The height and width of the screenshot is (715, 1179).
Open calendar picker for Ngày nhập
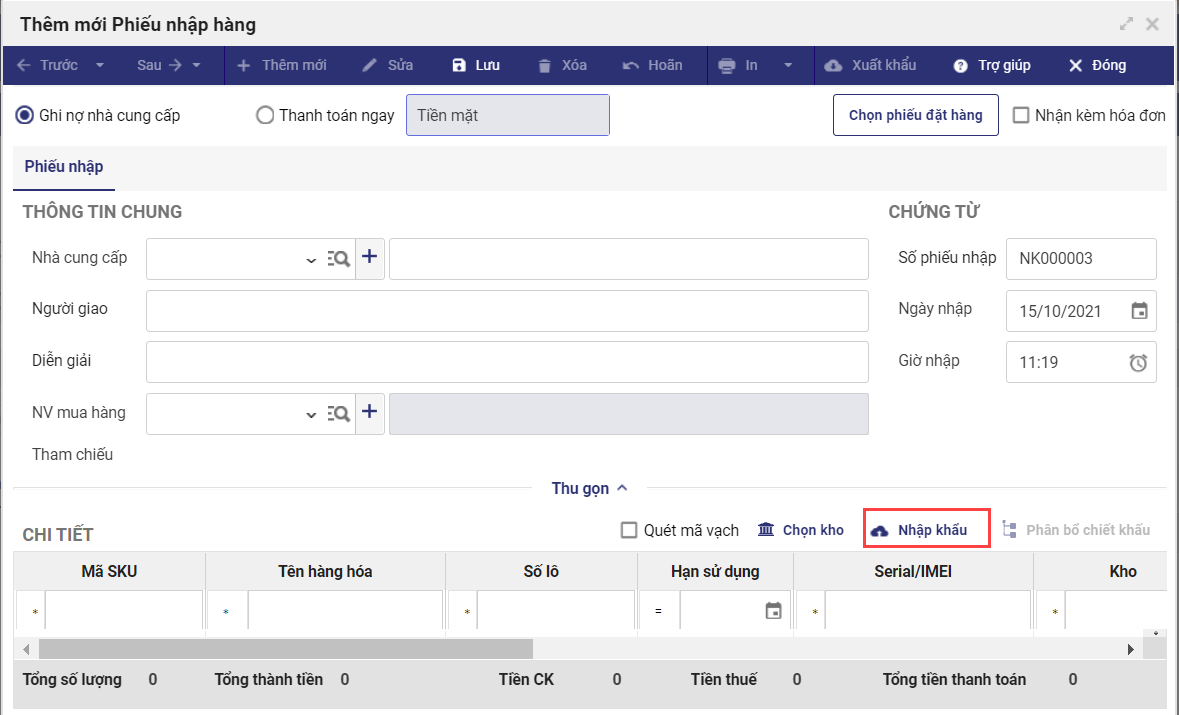click(x=1139, y=311)
